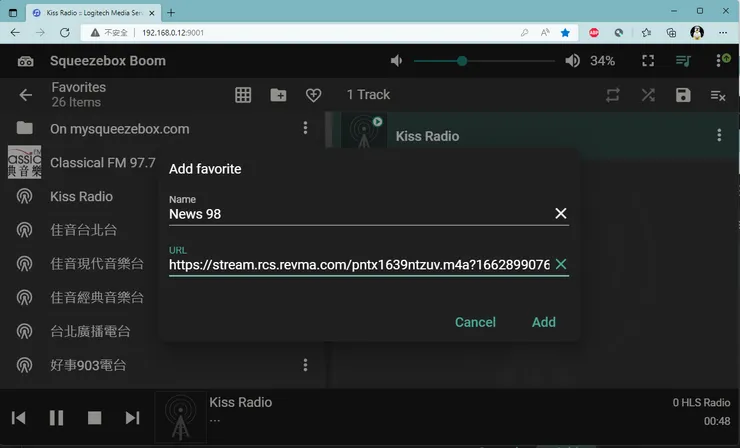Toggle shuffle mode for queue
The image size is (740, 448).
point(648,95)
